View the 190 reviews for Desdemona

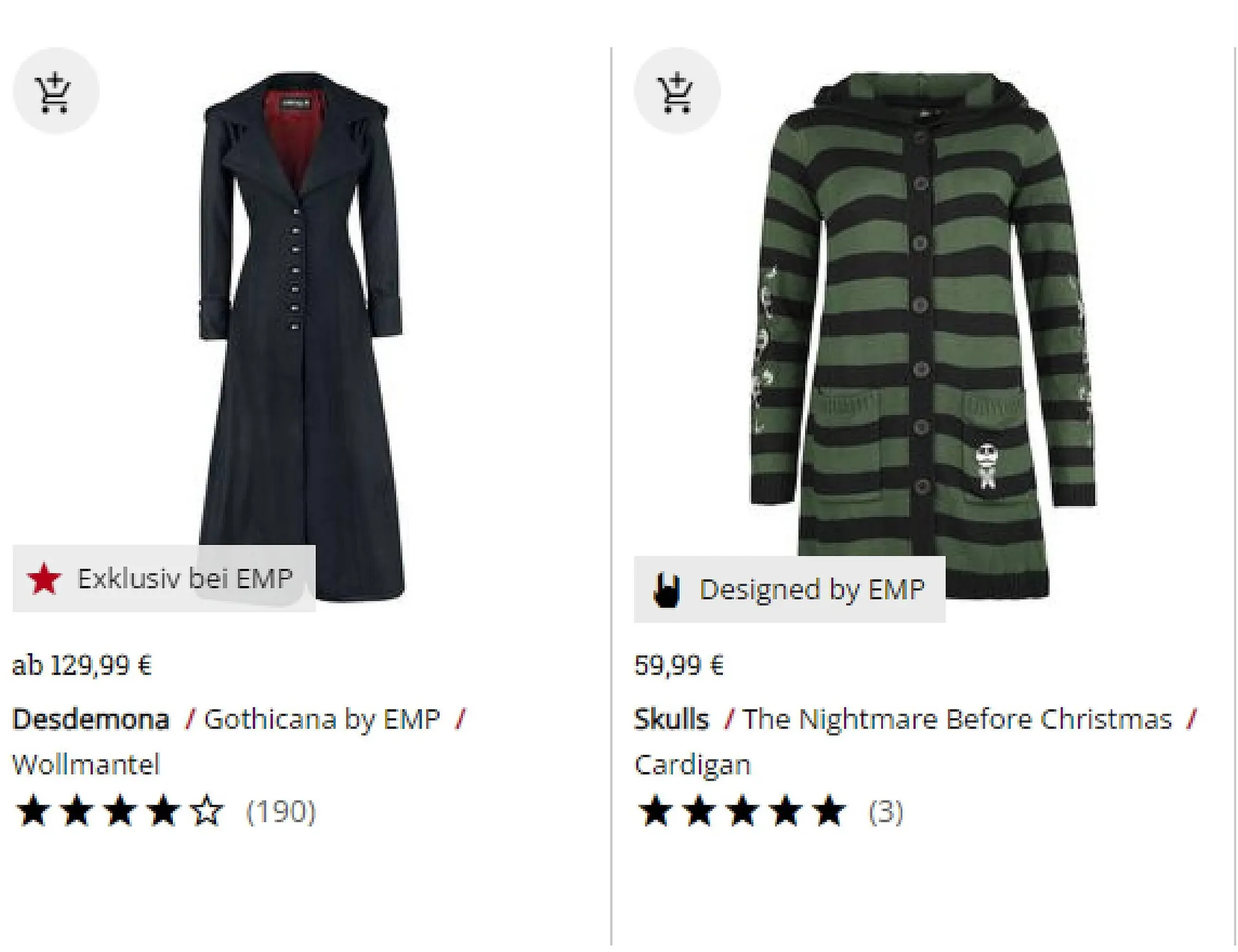tap(281, 811)
